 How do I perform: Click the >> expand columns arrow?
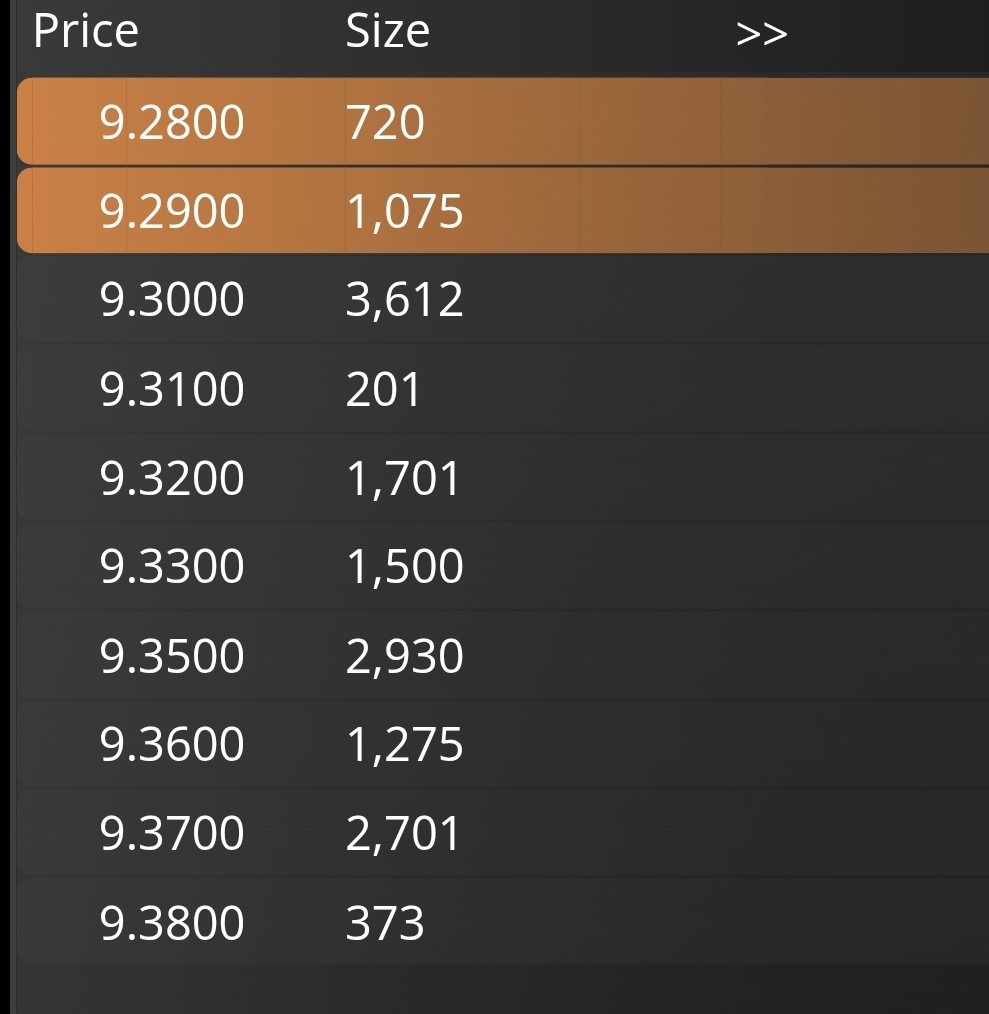click(761, 33)
